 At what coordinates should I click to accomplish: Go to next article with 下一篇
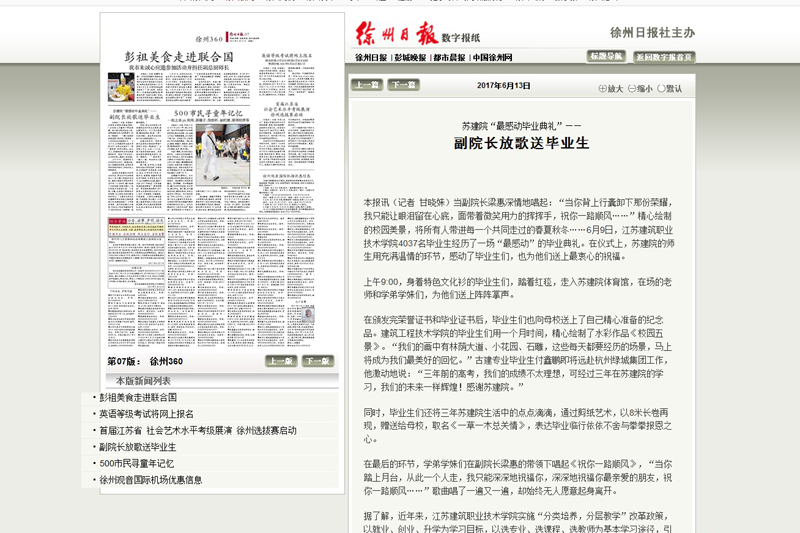[x=402, y=85]
